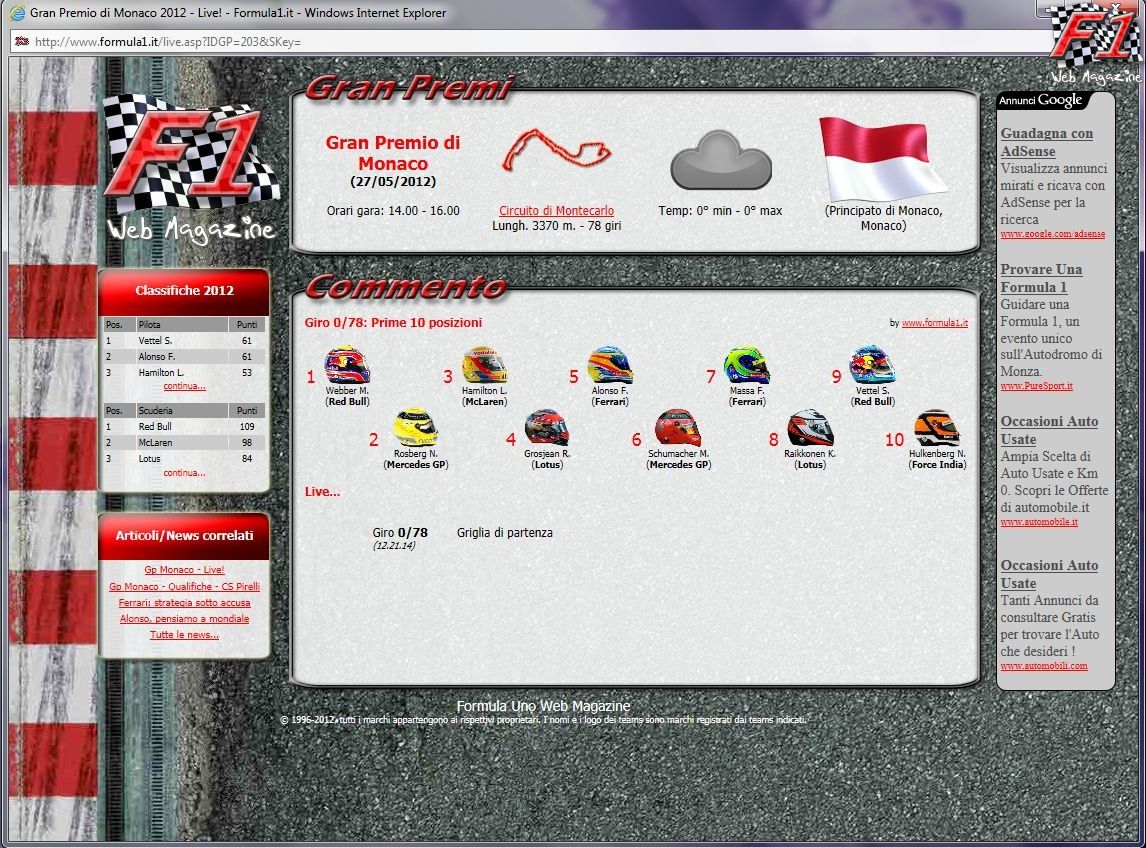The image size is (1146, 848).
Task: Click Massa F. green helmet icon
Action: click(747, 365)
